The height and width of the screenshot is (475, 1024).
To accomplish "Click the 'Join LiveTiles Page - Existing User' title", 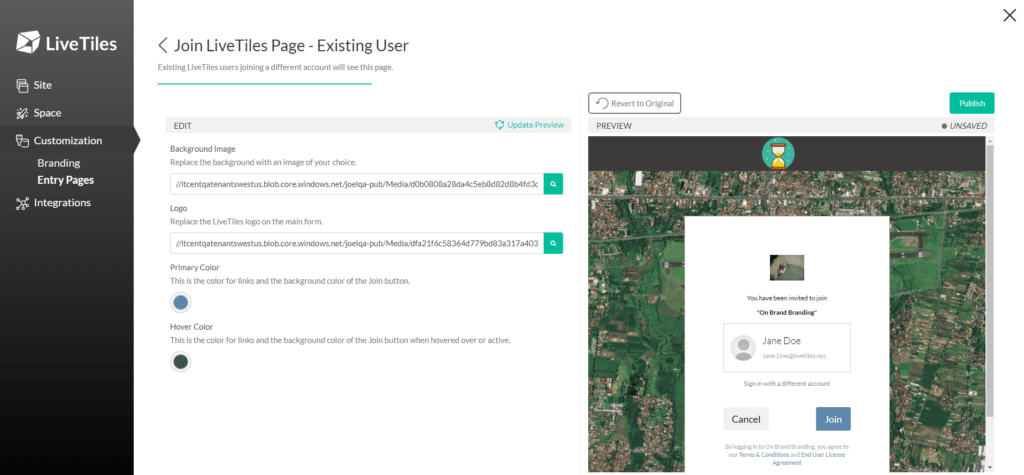I will coord(291,46).
